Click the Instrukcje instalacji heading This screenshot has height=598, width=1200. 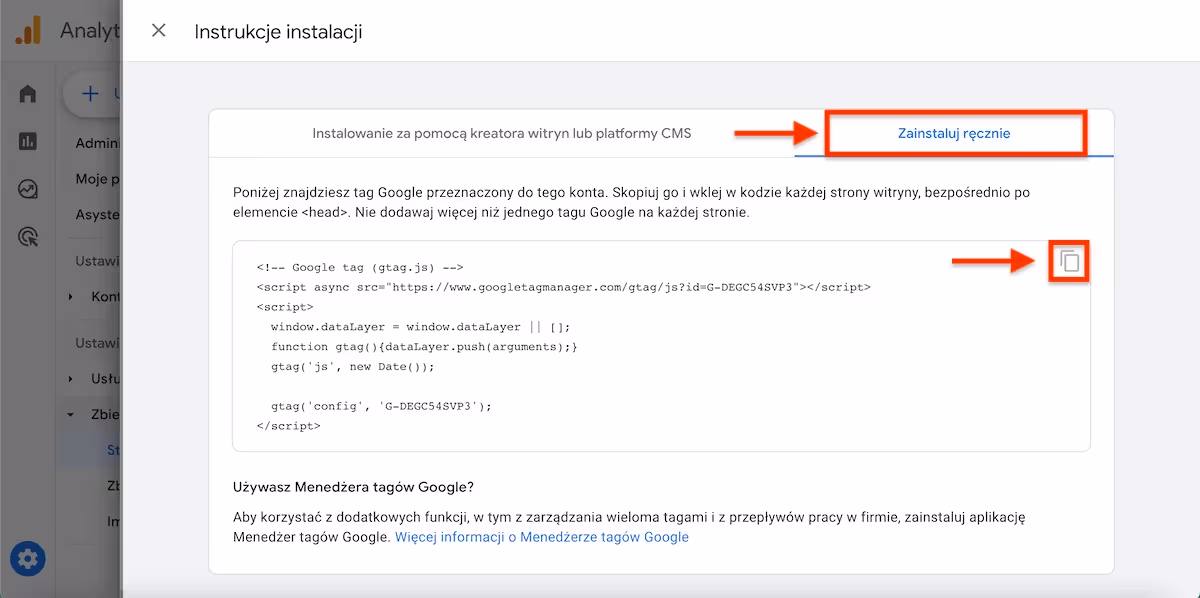[x=278, y=32]
